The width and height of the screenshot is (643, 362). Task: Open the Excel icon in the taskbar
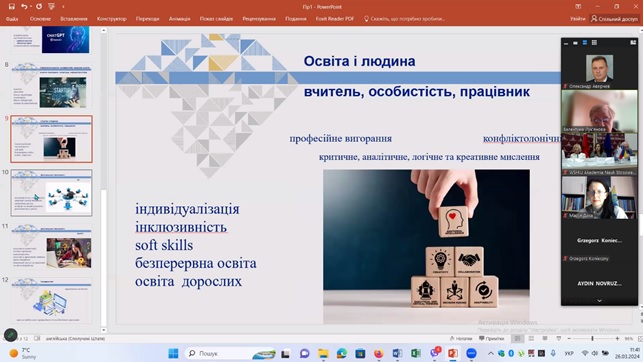(x=415, y=353)
